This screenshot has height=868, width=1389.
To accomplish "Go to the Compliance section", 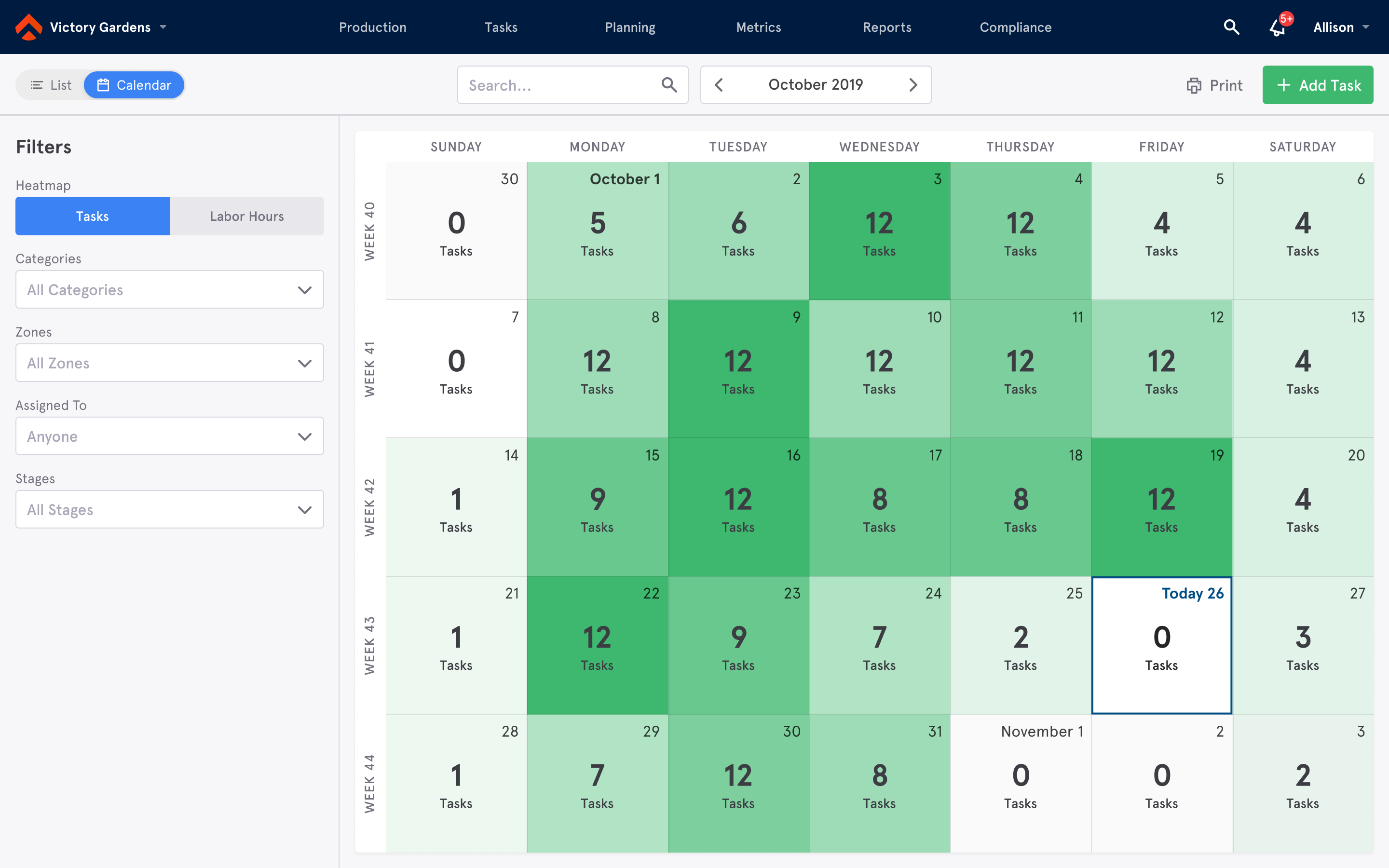I will pos(1015,27).
